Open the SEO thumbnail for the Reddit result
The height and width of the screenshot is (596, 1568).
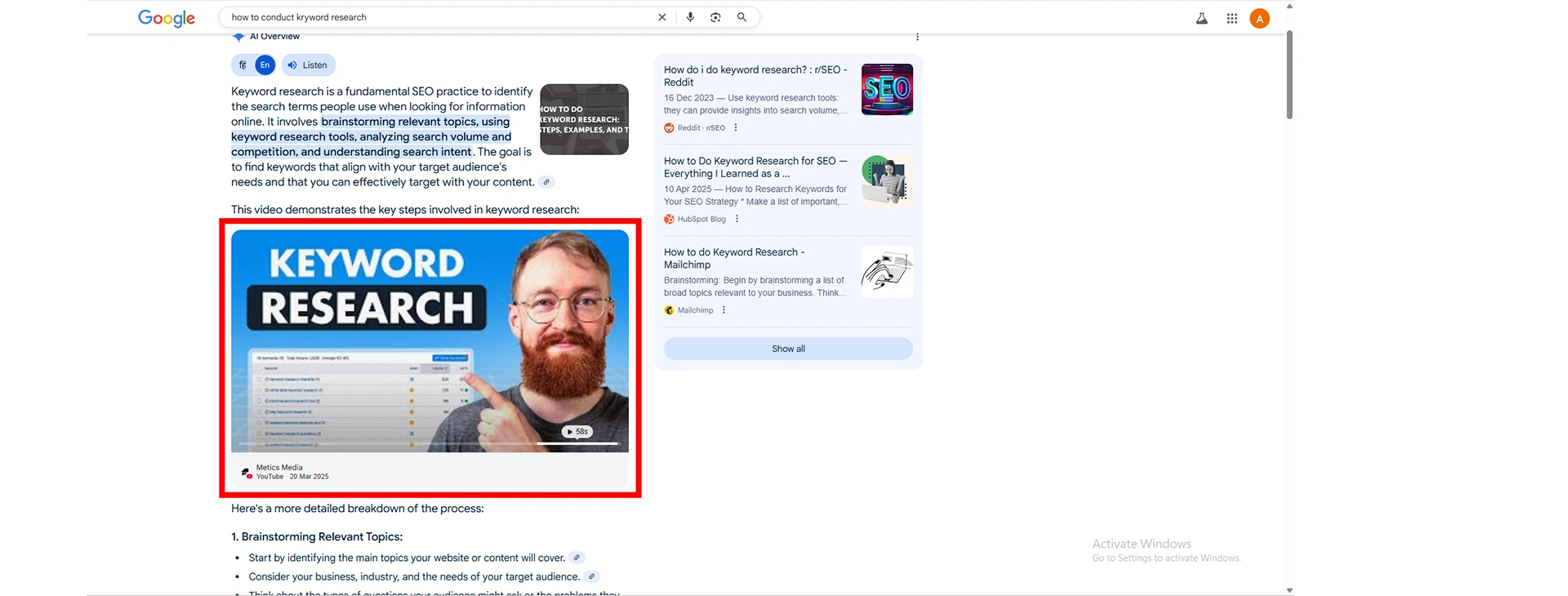[x=887, y=90]
